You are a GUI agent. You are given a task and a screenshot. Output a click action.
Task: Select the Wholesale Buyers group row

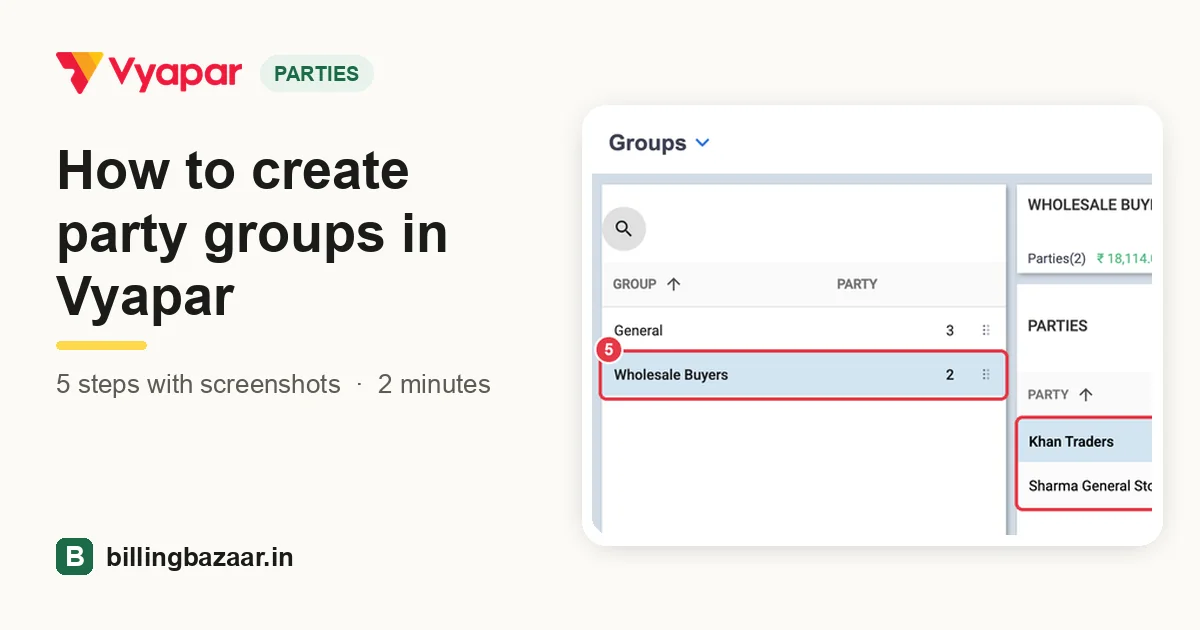pyautogui.click(x=803, y=375)
